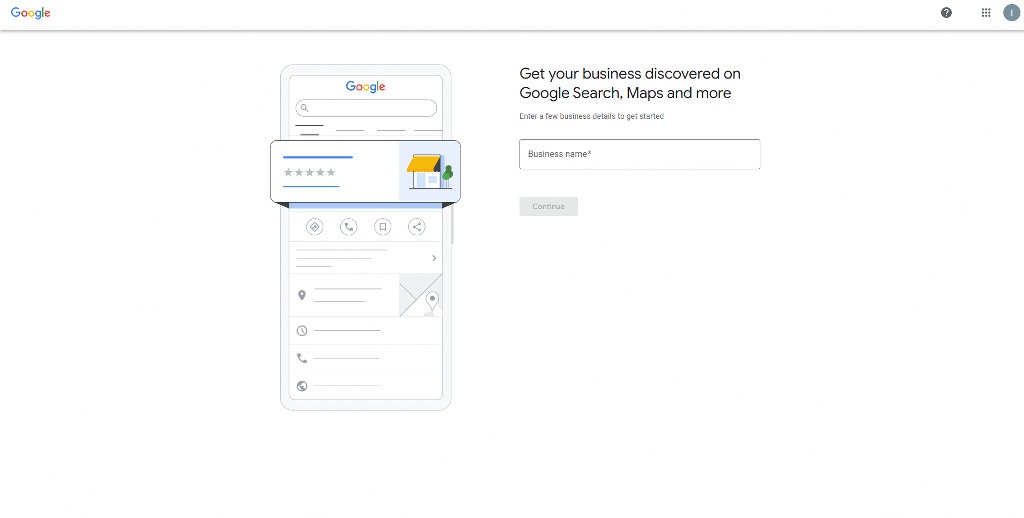The width and height of the screenshot is (1024, 518).
Task: Click the search bar in phone mockup
Action: 366,108
